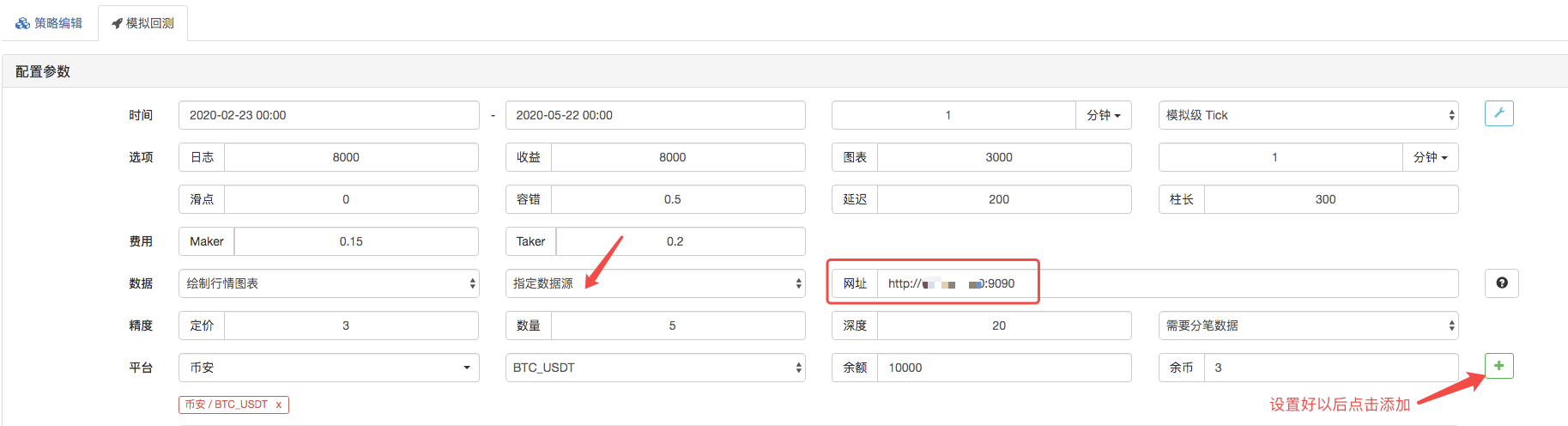Click the green plus add button

tap(1498, 366)
